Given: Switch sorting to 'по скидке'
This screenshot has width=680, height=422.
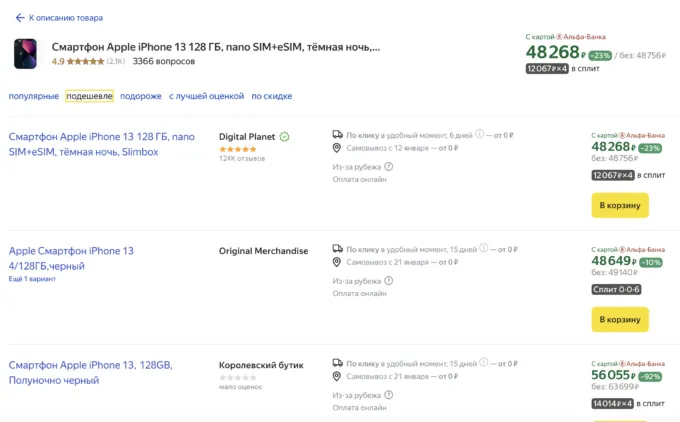Looking at the screenshot, I should pyautogui.click(x=271, y=96).
